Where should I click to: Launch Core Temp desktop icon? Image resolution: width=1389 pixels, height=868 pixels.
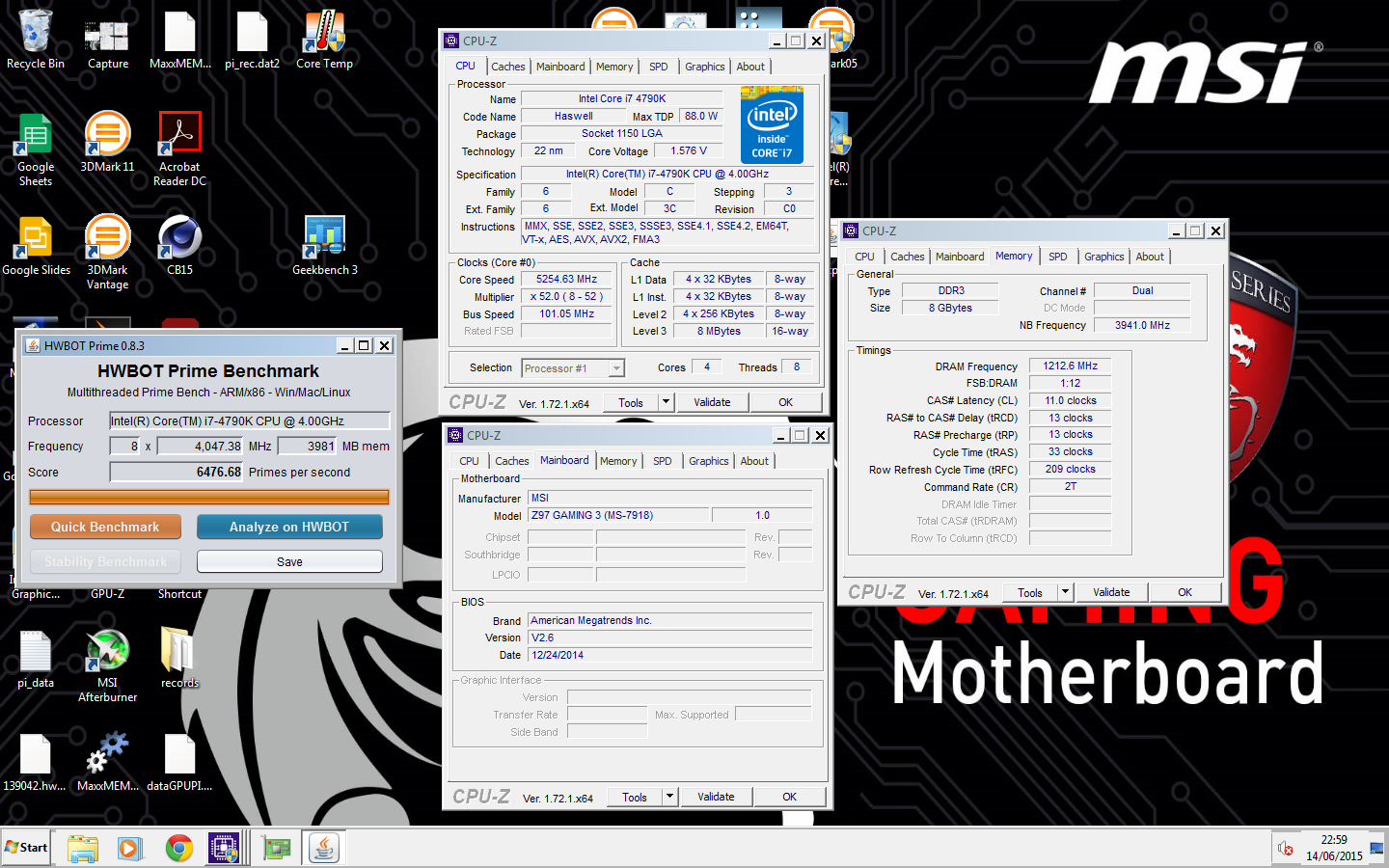click(324, 40)
